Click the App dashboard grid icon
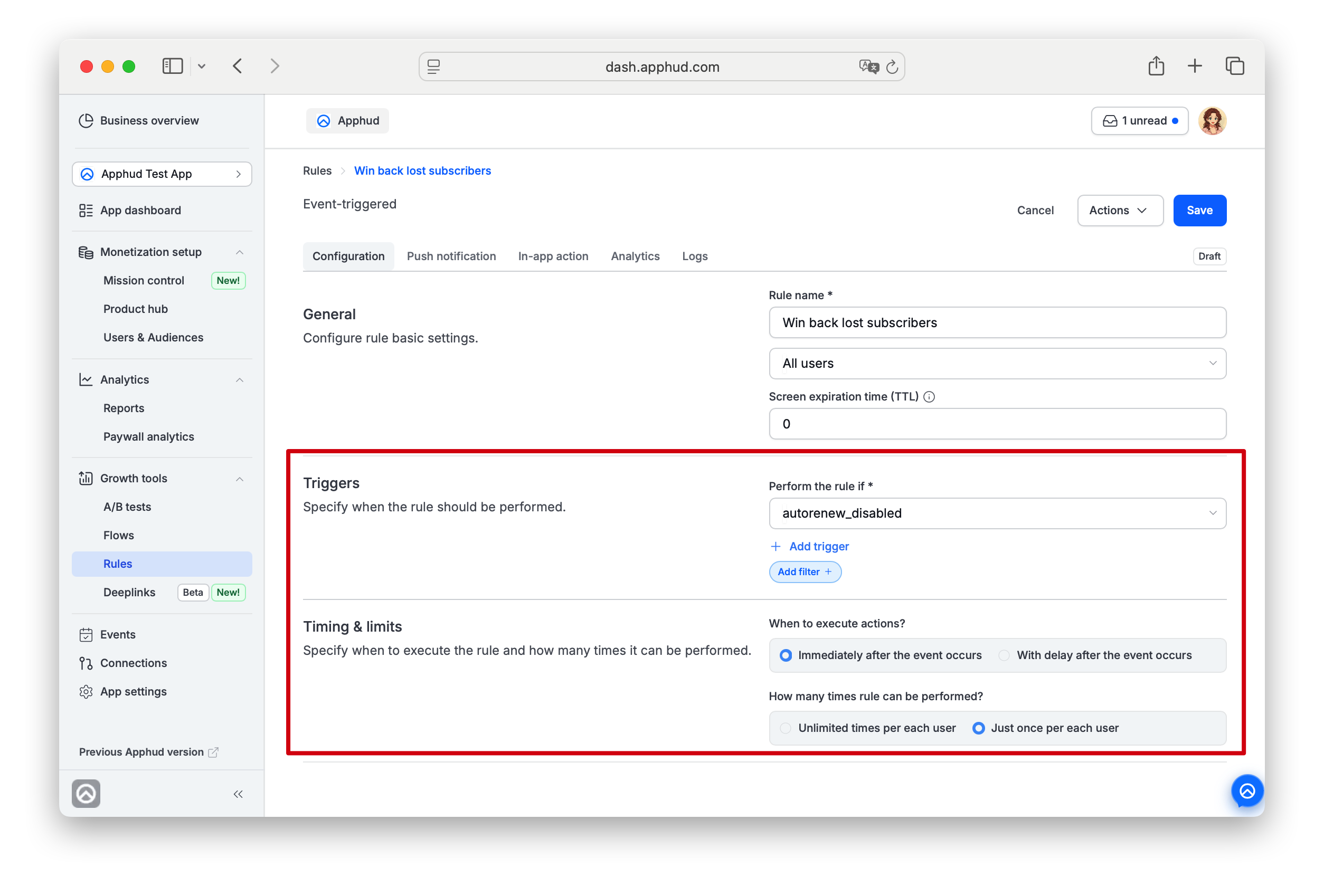 pos(86,211)
